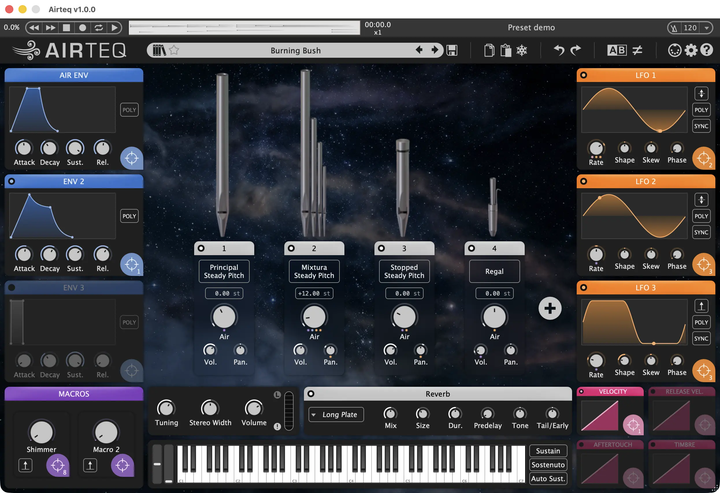
Task: Open the Principal Steady Pitch pipe selector
Action: tap(224, 271)
